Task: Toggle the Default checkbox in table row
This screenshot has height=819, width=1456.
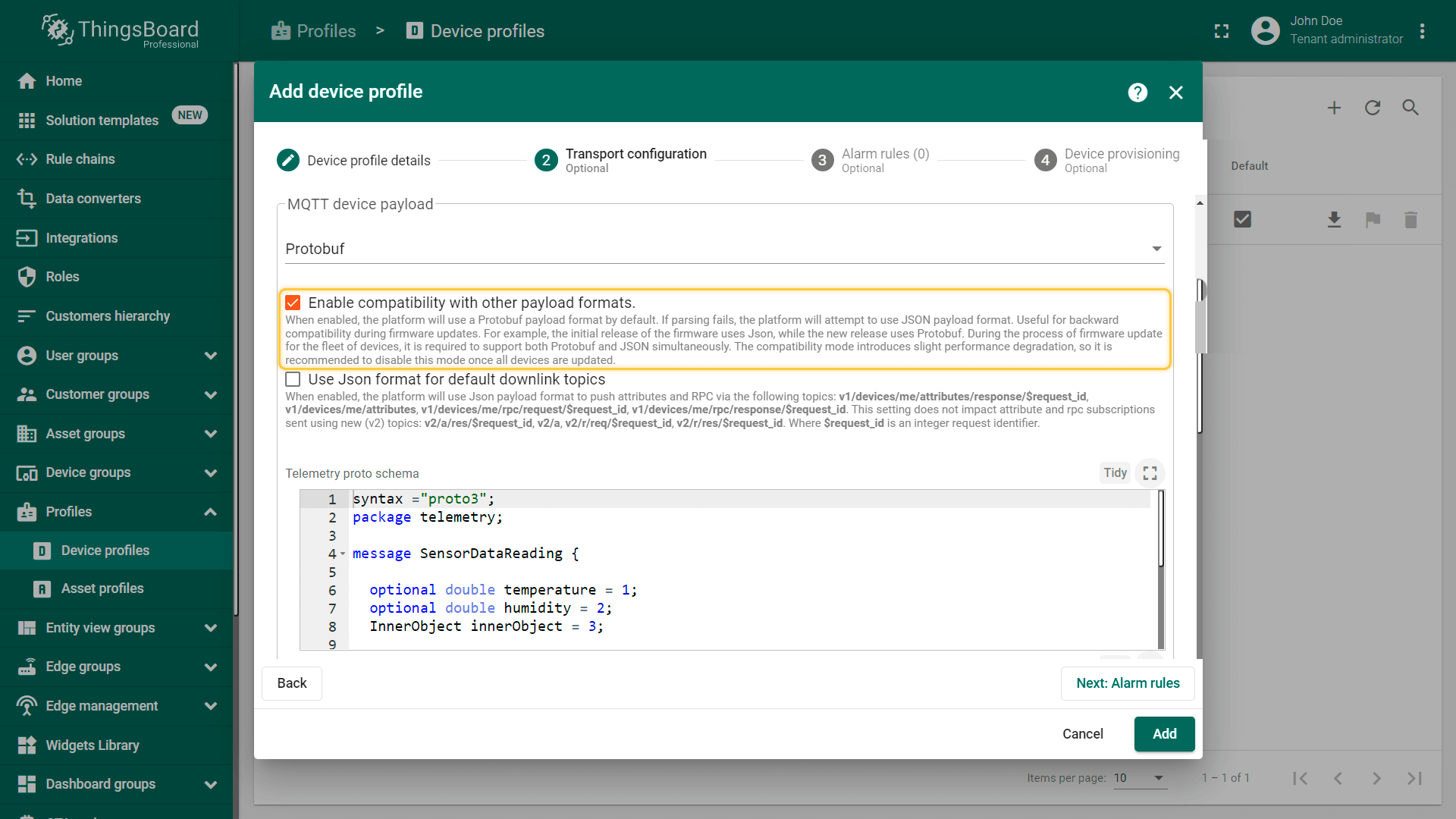Action: (x=1242, y=220)
